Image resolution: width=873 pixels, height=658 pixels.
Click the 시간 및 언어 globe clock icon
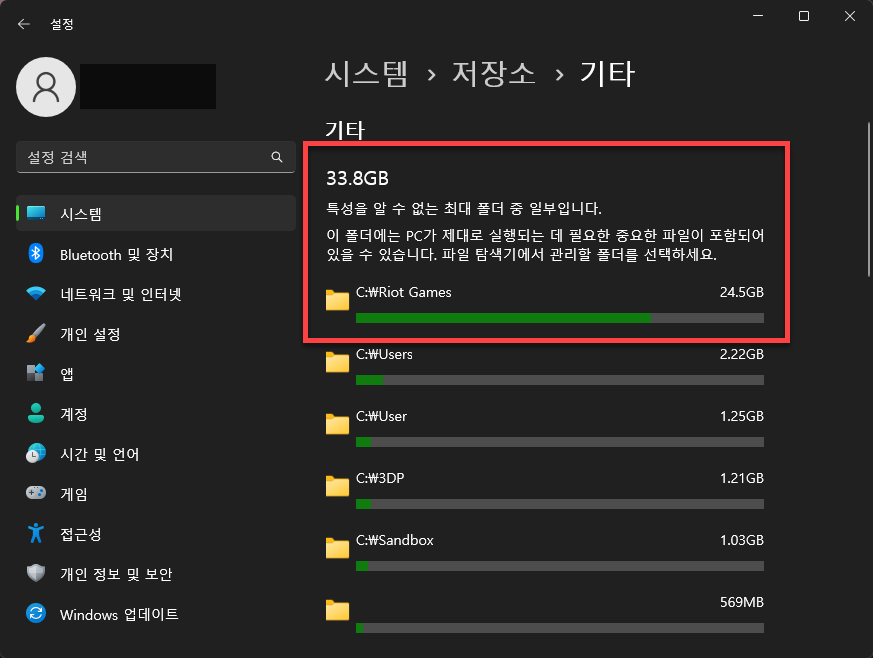(36, 454)
